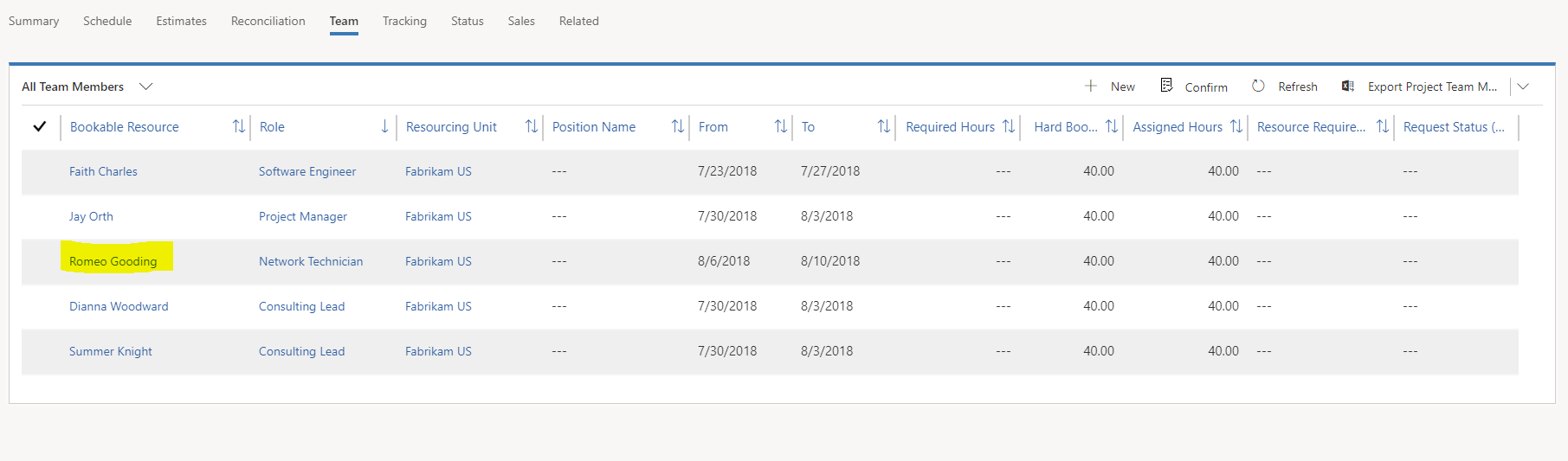The height and width of the screenshot is (461, 1568).
Task: Open the Tracking tab
Action: tap(404, 21)
